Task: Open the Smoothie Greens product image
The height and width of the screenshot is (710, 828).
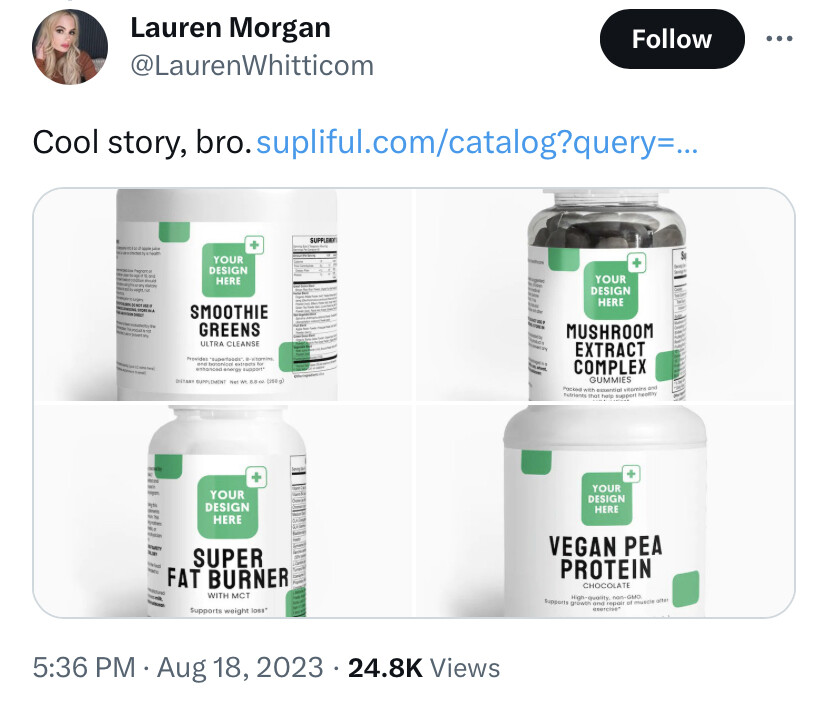Action: click(224, 295)
